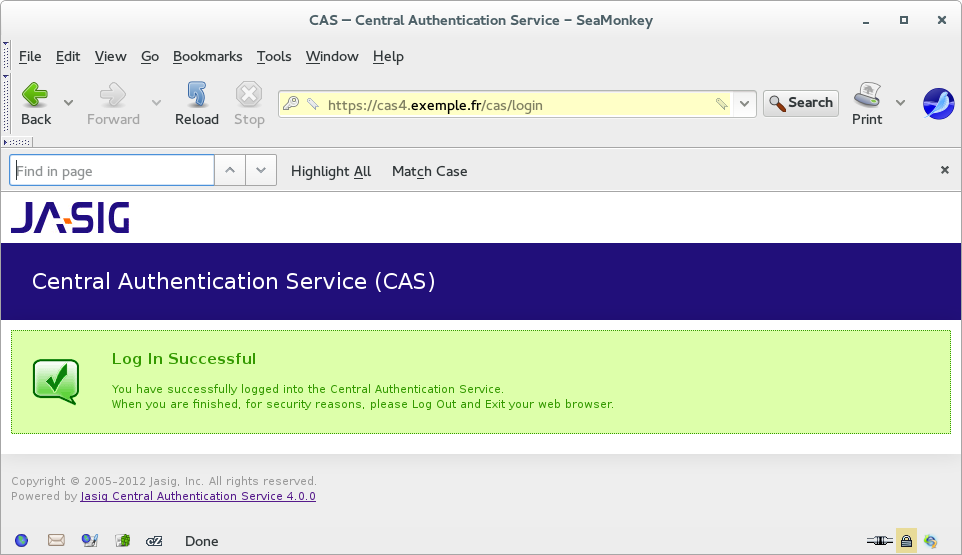
Task: Click the security padlock status icon
Action: [x=906, y=541]
